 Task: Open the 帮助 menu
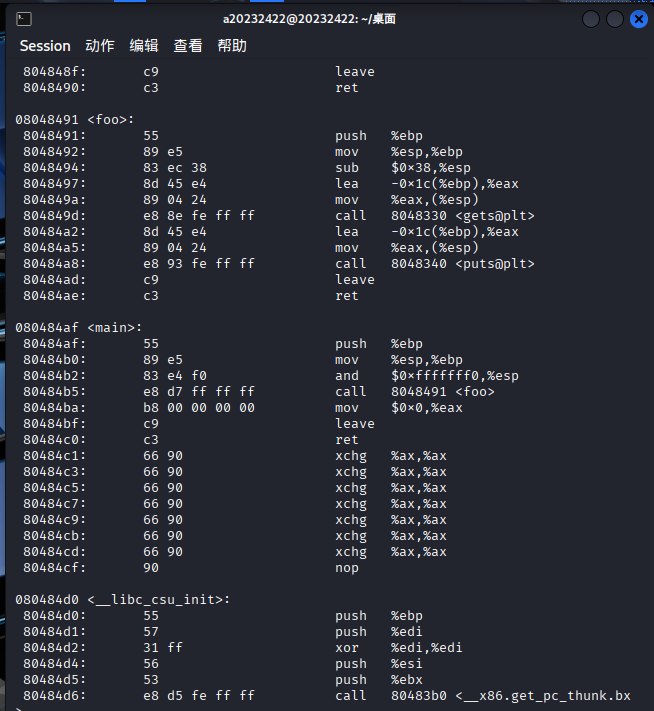tap(232, 46)
